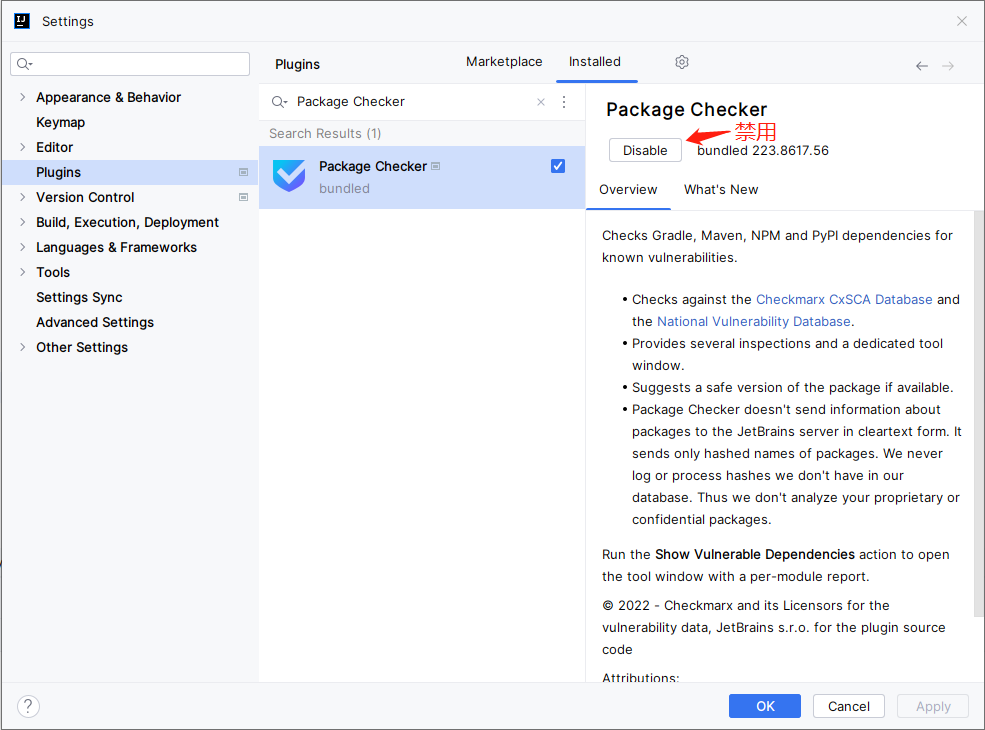Click the 'Plugins' panel heading

[x=297, y=64]
